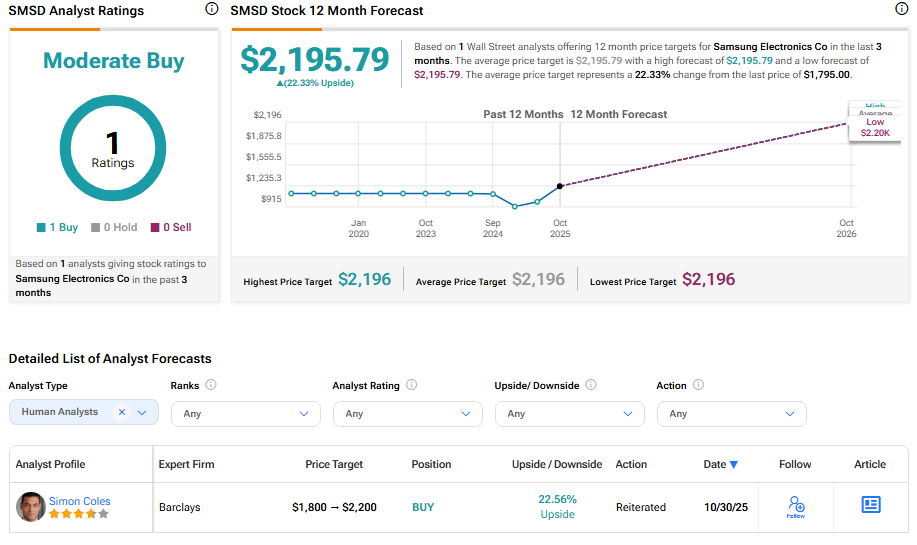Click the Action info icon

coord(698,385)
